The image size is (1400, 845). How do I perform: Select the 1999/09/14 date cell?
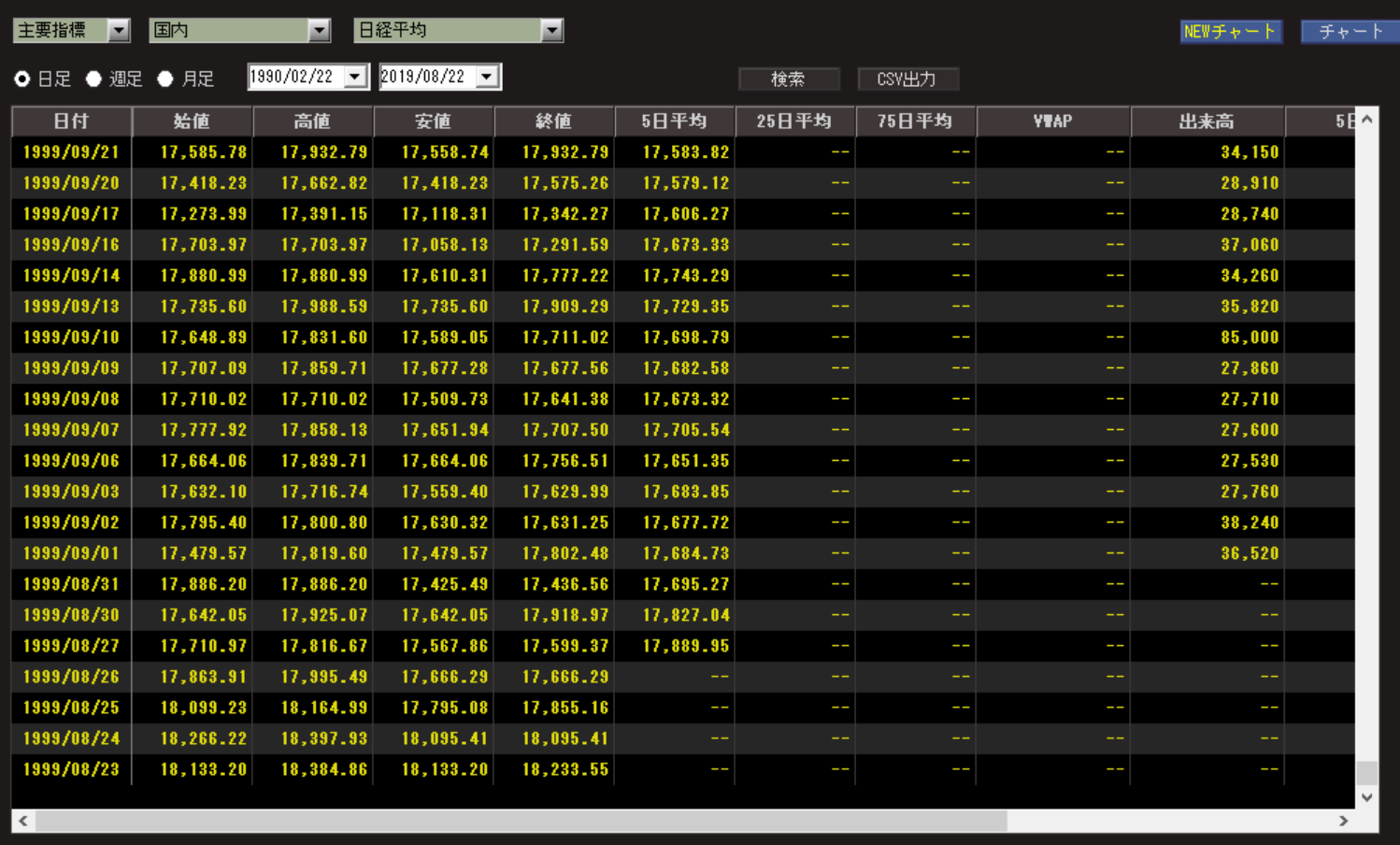coord(71,276)
